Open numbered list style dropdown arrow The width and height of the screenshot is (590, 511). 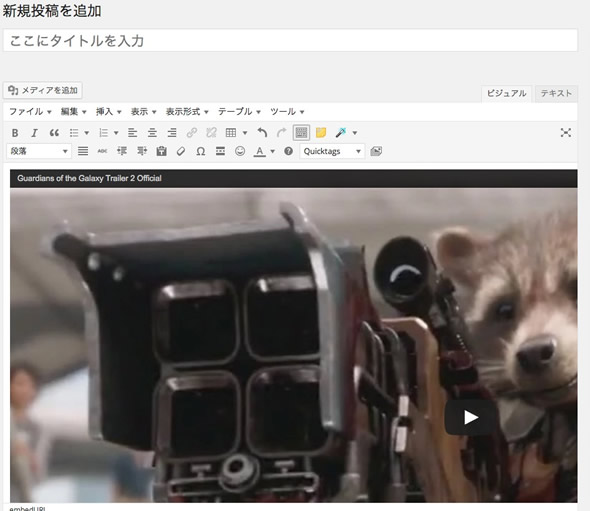tap(116, 133)
